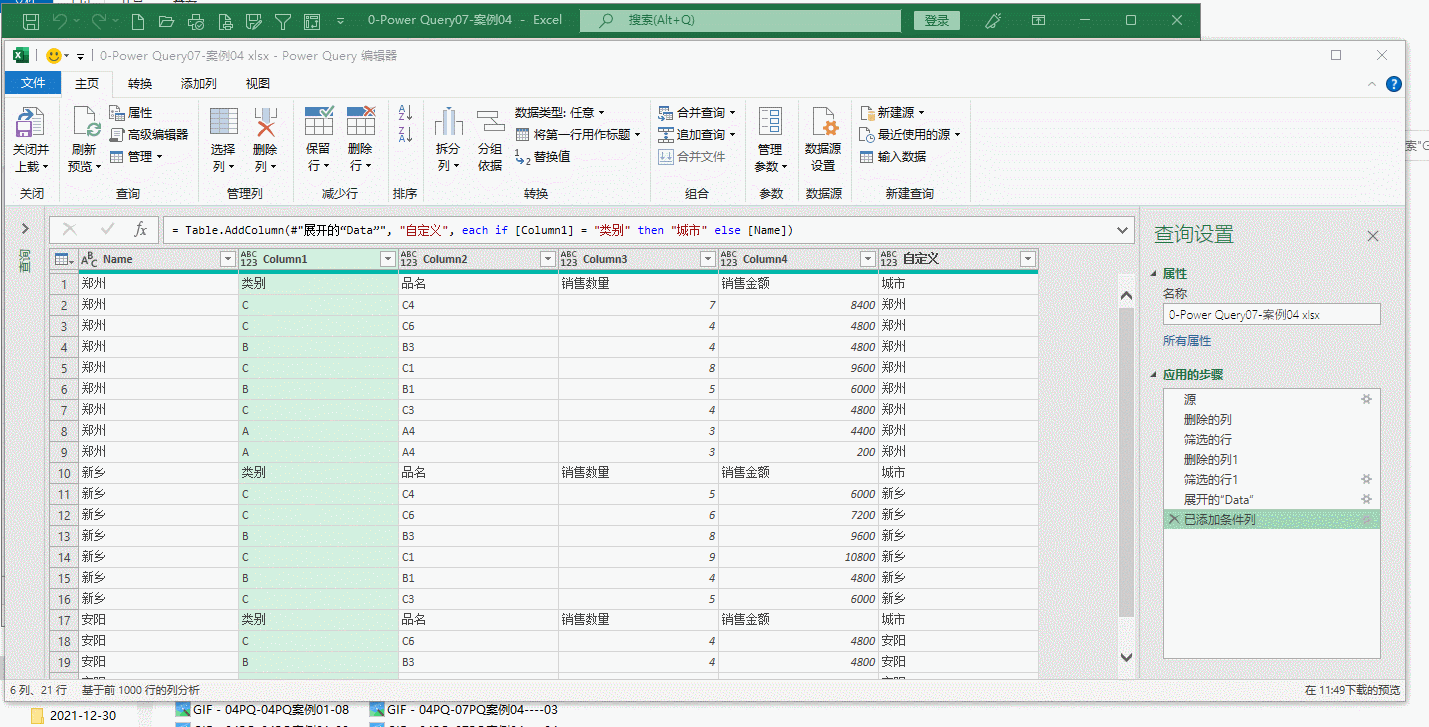Click the Choose Columns (选择列) icon

point(223,122)
